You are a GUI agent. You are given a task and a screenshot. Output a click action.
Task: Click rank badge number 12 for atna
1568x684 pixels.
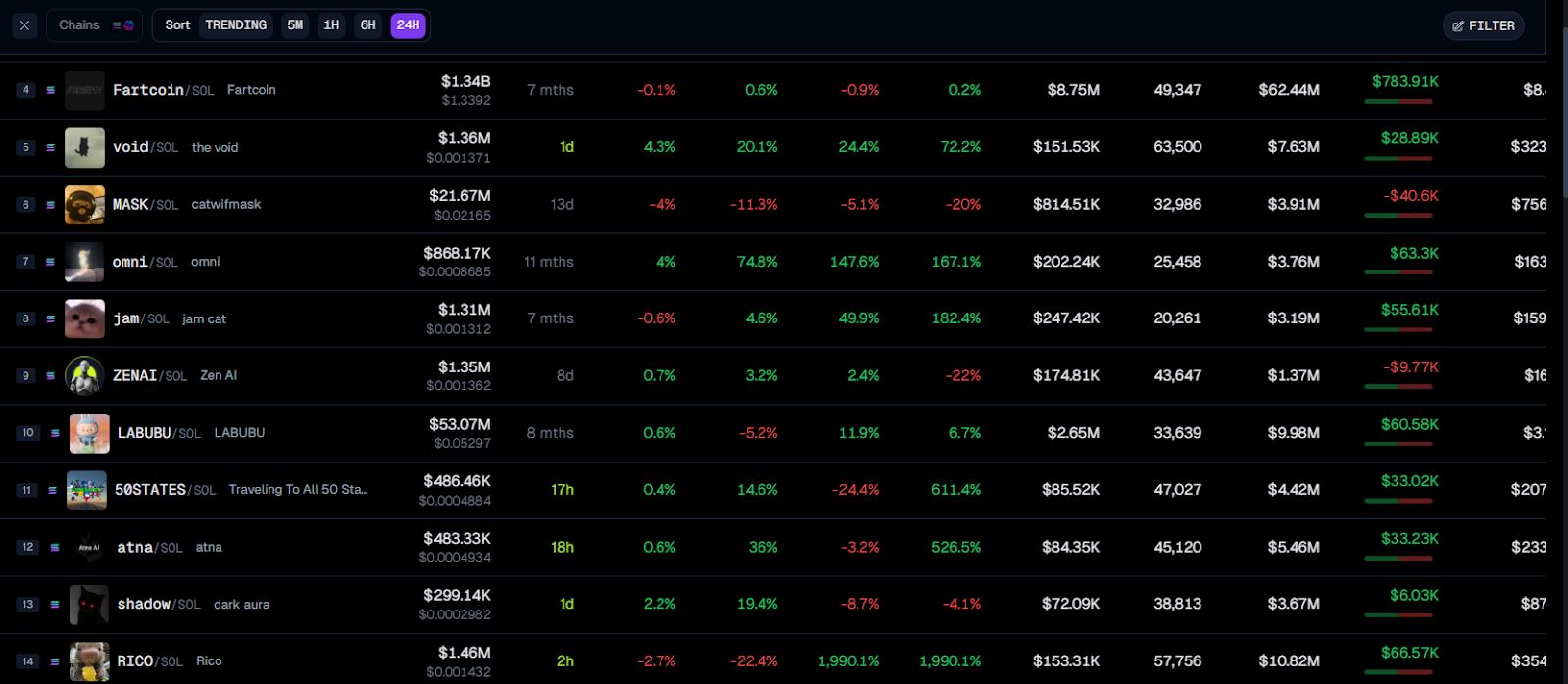(x=27, y=547)
